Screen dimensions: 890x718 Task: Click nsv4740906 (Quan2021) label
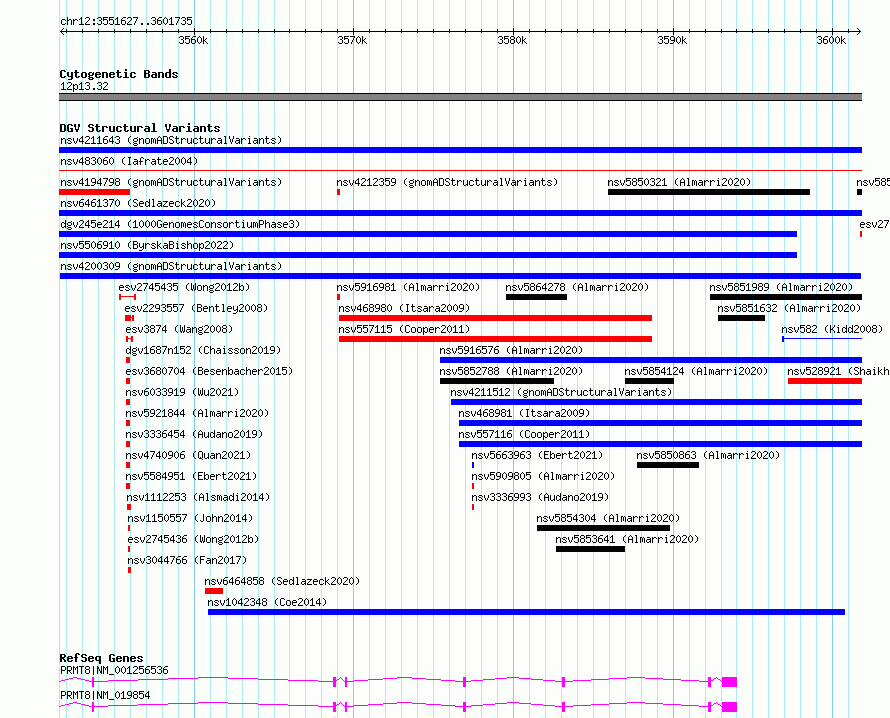(188, 455)
